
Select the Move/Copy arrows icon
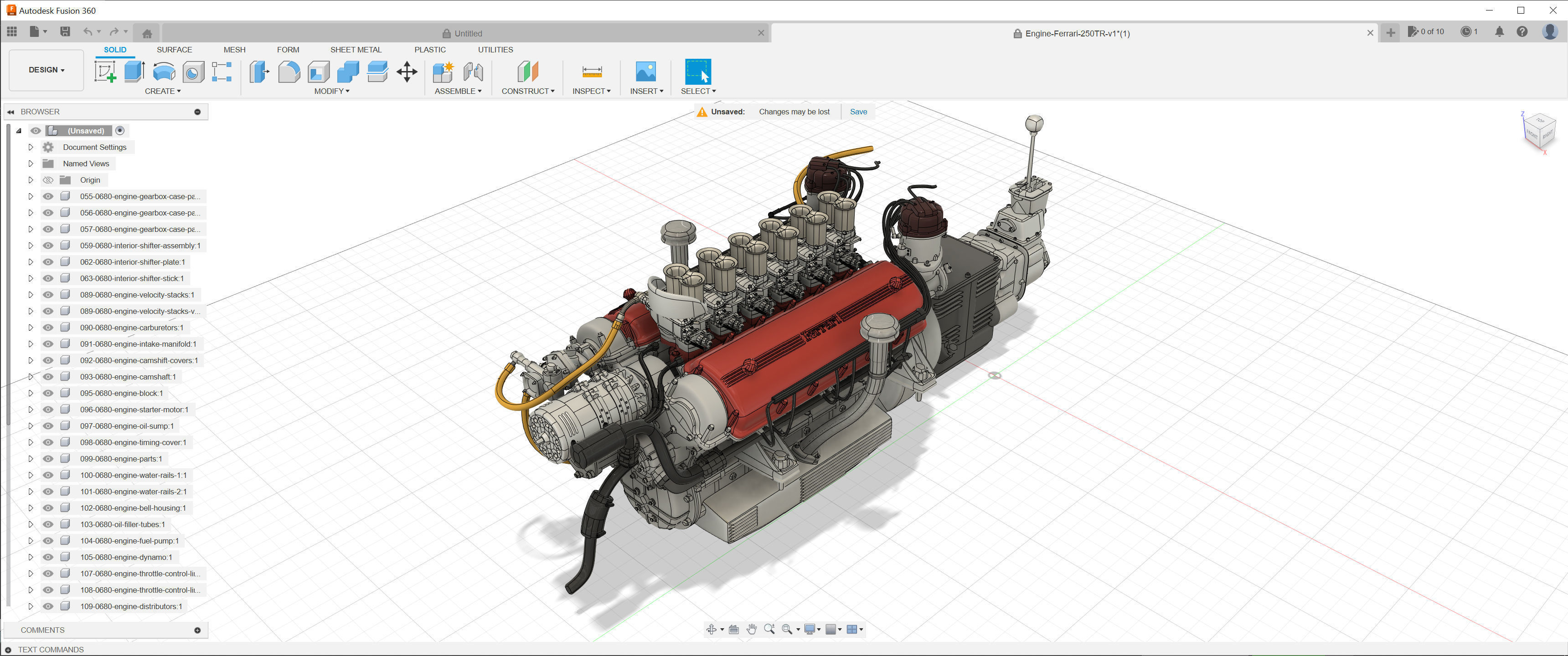pyautogui.click(x=407, y=72)
